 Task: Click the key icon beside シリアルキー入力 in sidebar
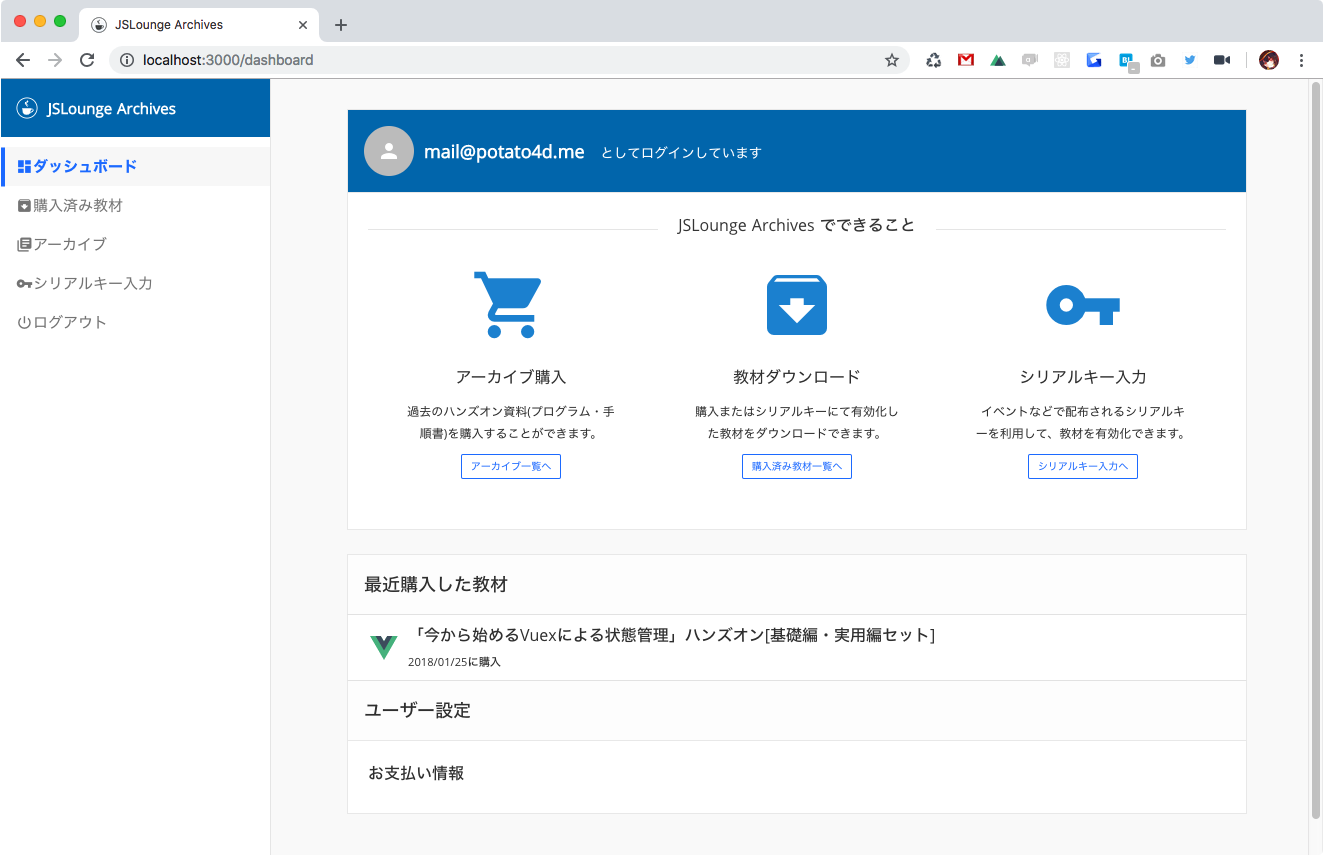pos(26,283)
